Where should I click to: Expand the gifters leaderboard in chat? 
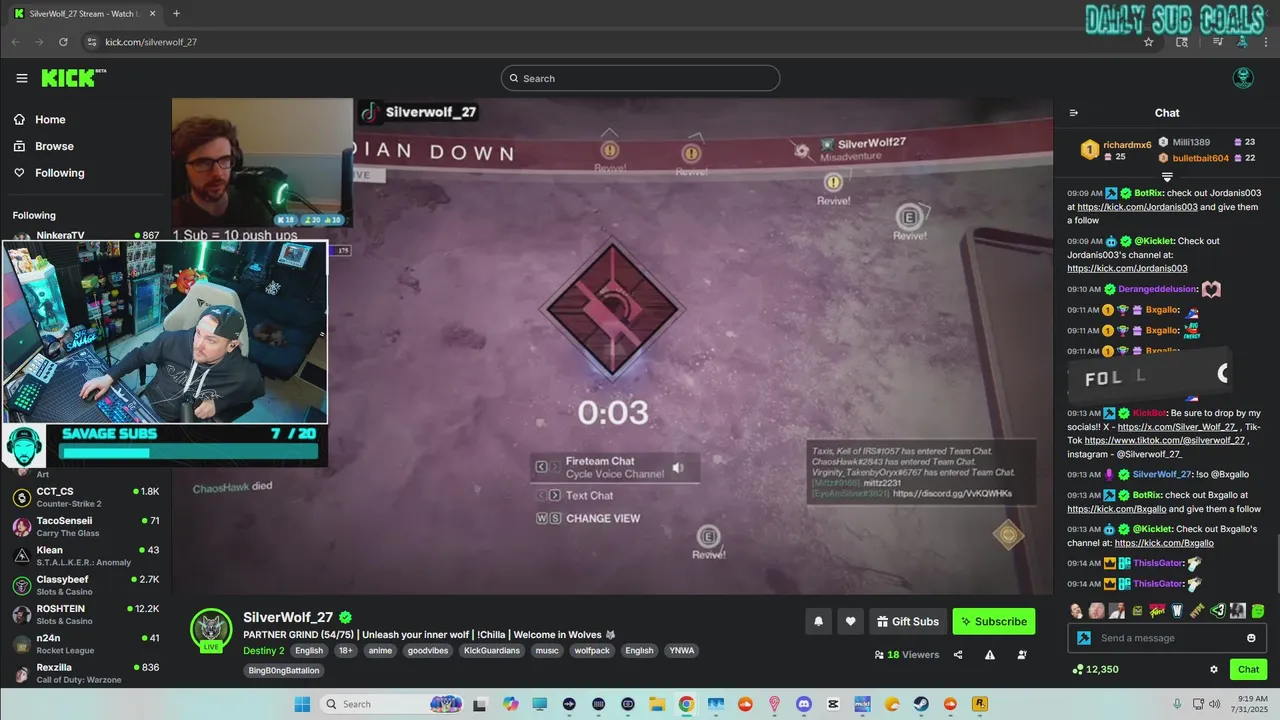coord(1166,177)
